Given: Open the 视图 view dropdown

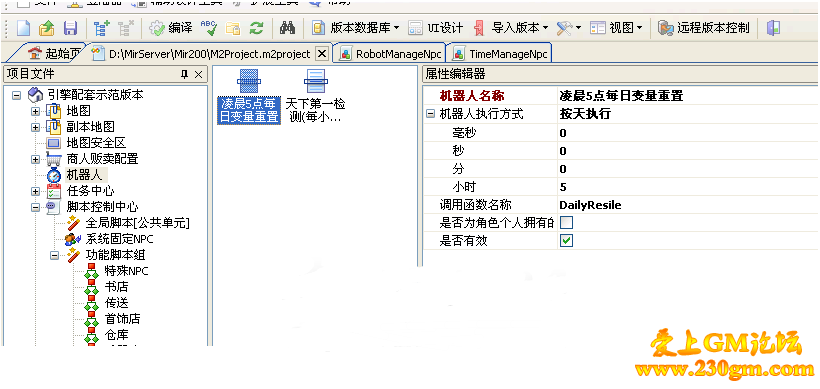Looking at the screenshot, I should (616, 28).
